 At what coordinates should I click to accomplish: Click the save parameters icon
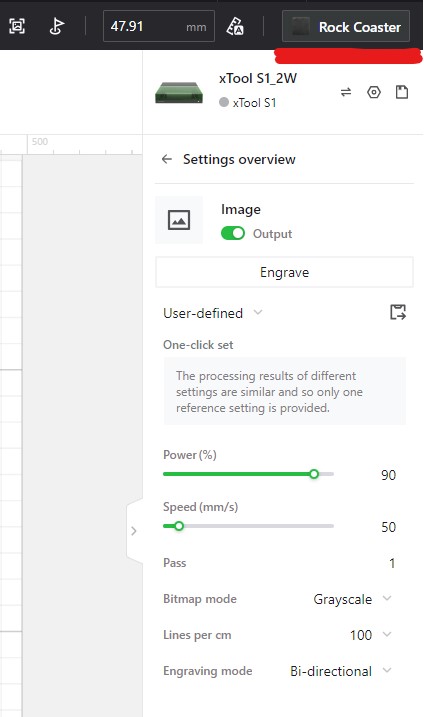[x=398, y=312]
